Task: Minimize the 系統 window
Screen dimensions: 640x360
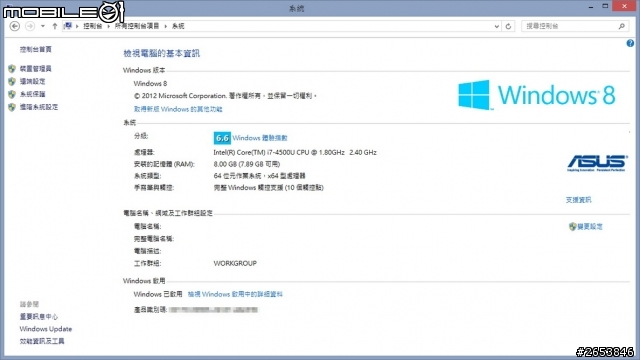Action: click(591, 7)
